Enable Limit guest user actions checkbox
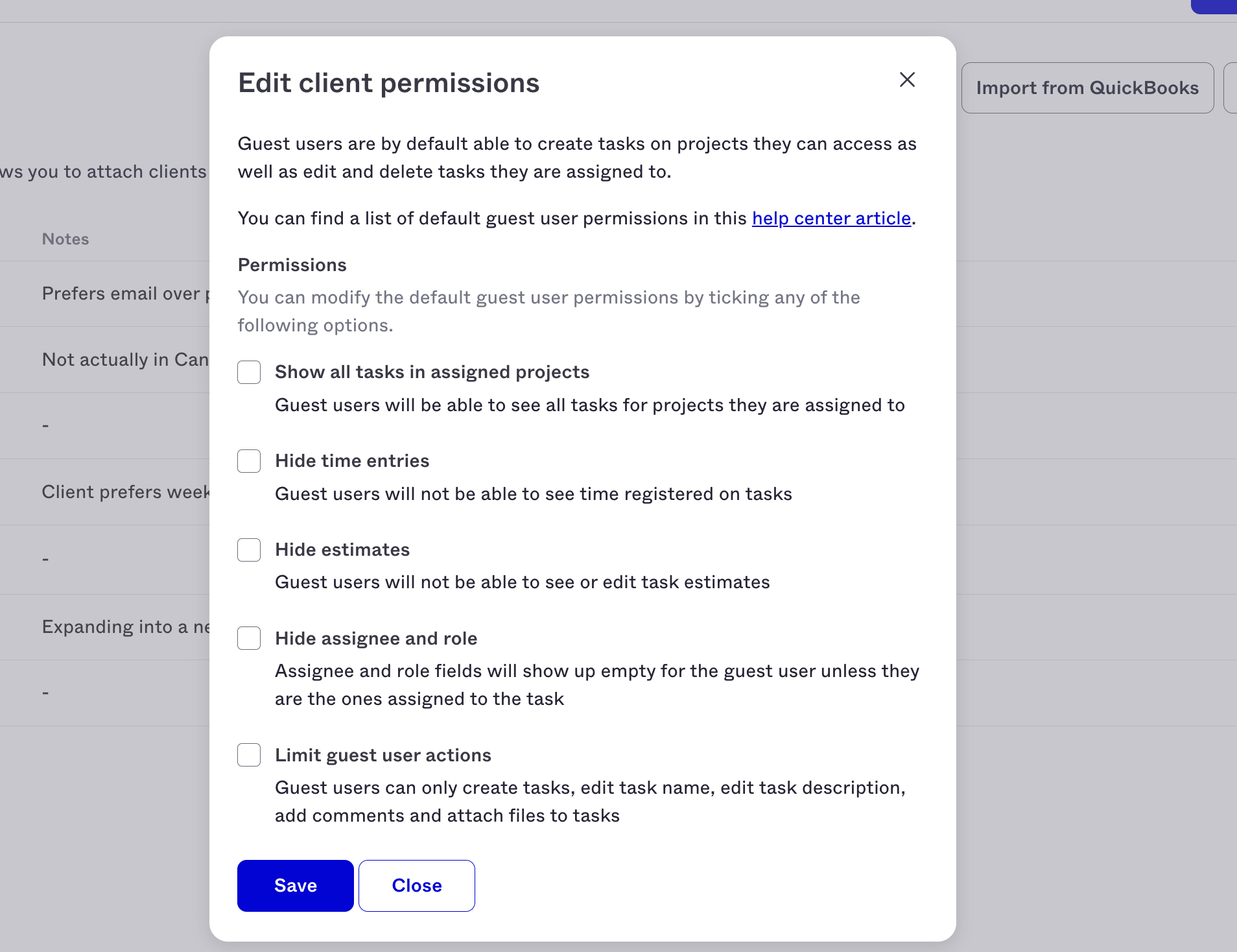Image resolution: width=1237 pixels, height=952 pixels. coord(249,755)
